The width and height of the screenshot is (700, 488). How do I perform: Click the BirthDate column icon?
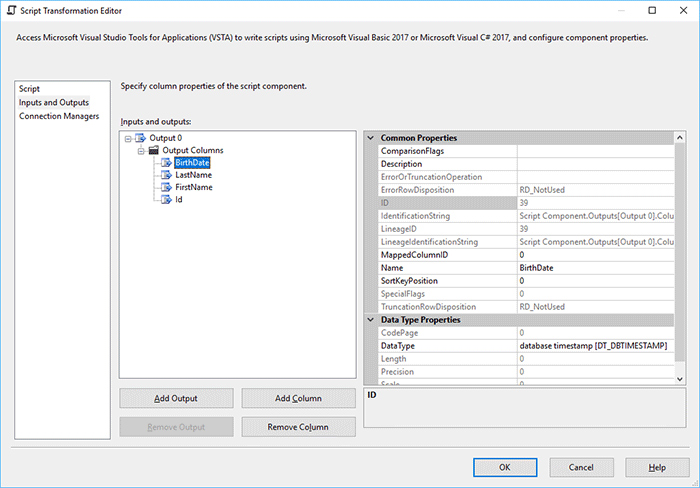[166, 163]
